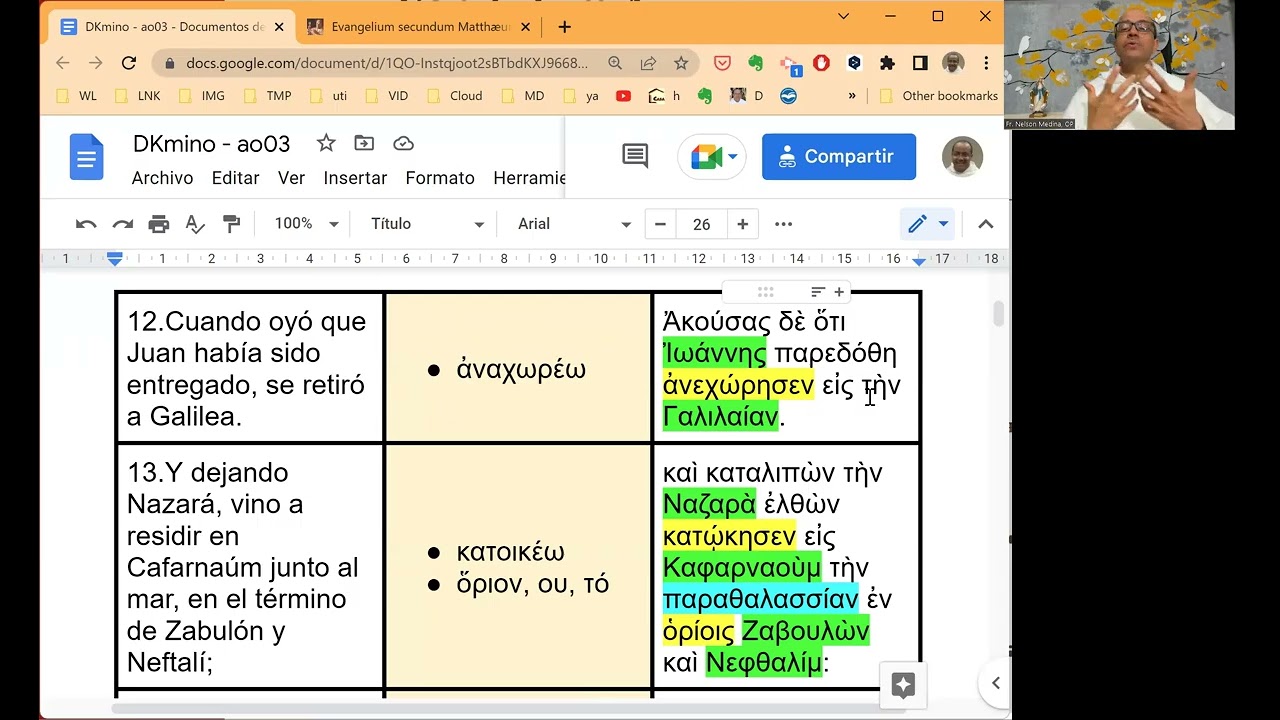
Task: Collapse the Docs menus with chevron
Action: (985, 224)
